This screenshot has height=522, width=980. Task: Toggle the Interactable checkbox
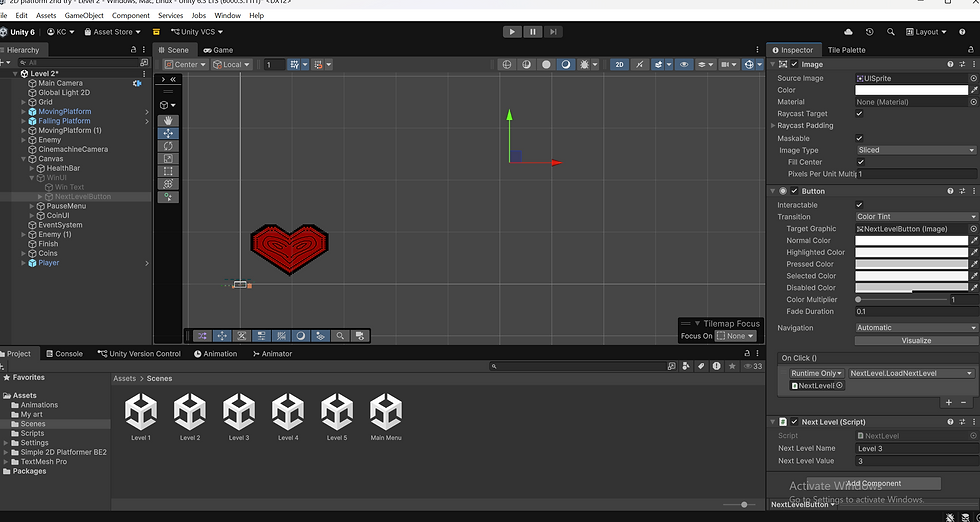[859, 205]
